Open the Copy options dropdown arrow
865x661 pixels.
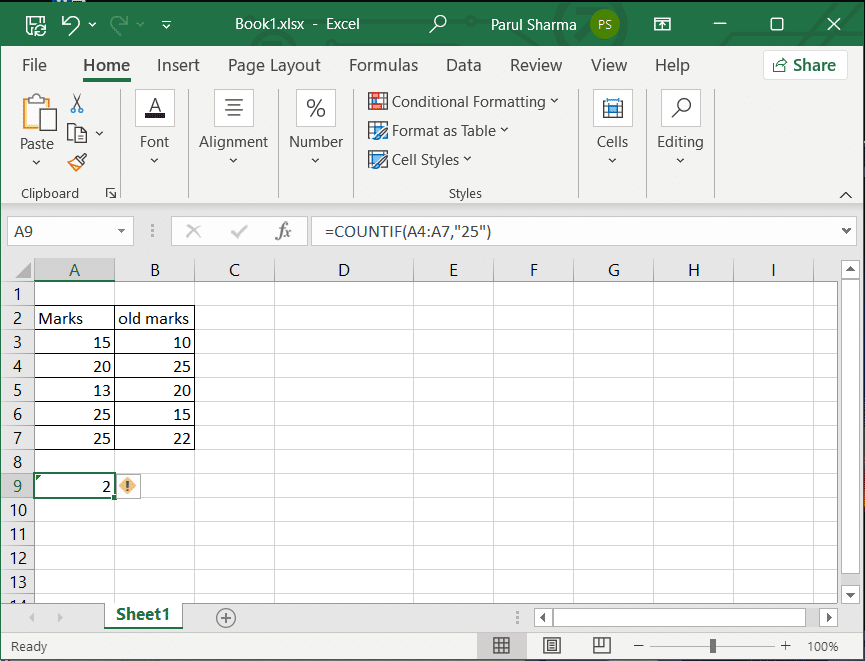[99, 134]
